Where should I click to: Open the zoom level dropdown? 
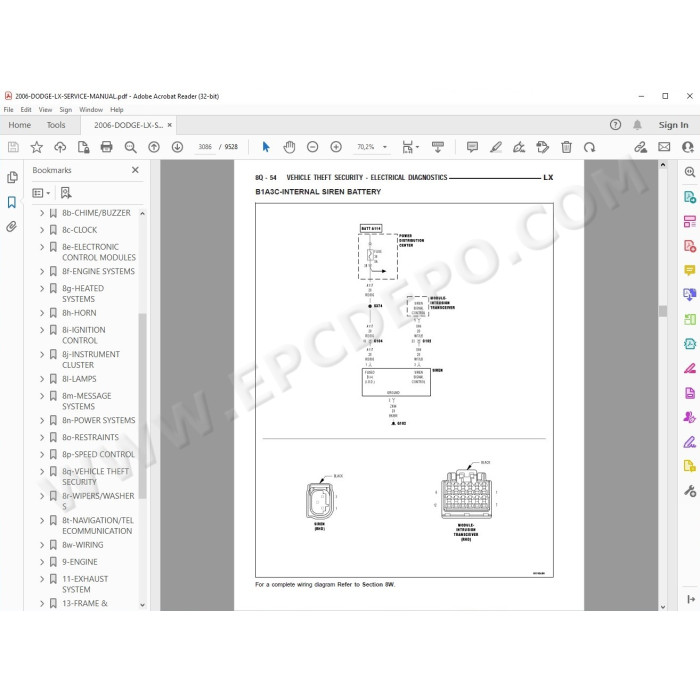pos(384,147)
